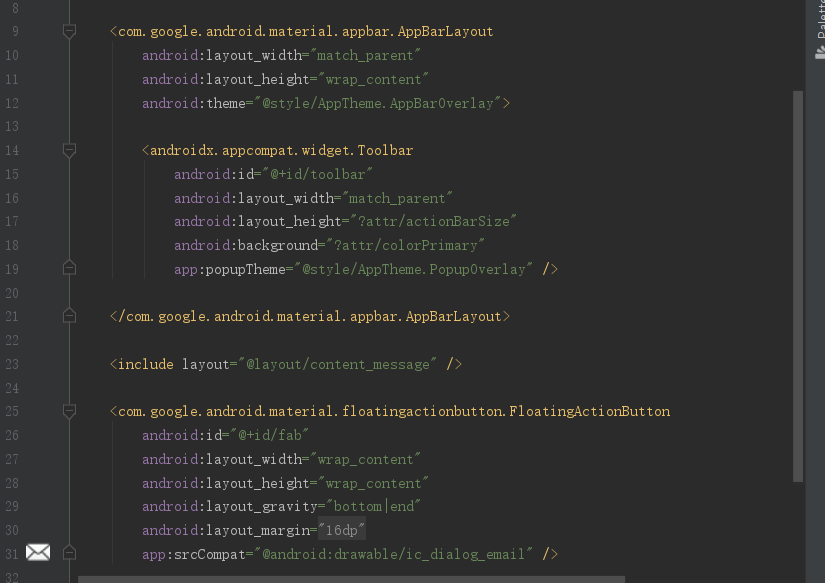The height and width of the screenshot is (583, 825).
Task: Toggle fold marker at line 19
Action: (69, 268)
